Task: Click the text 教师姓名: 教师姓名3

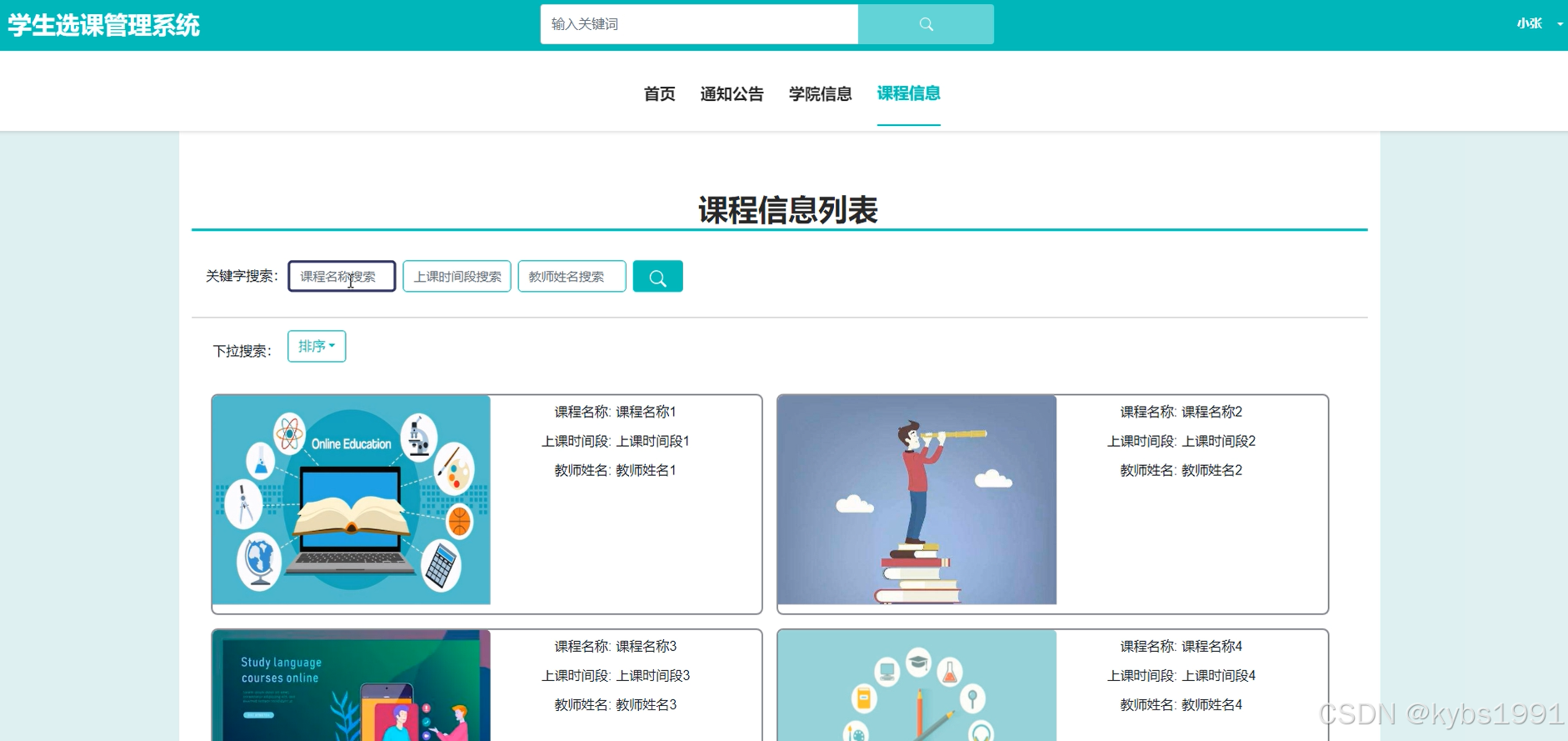Action: [x=616, y=704]
